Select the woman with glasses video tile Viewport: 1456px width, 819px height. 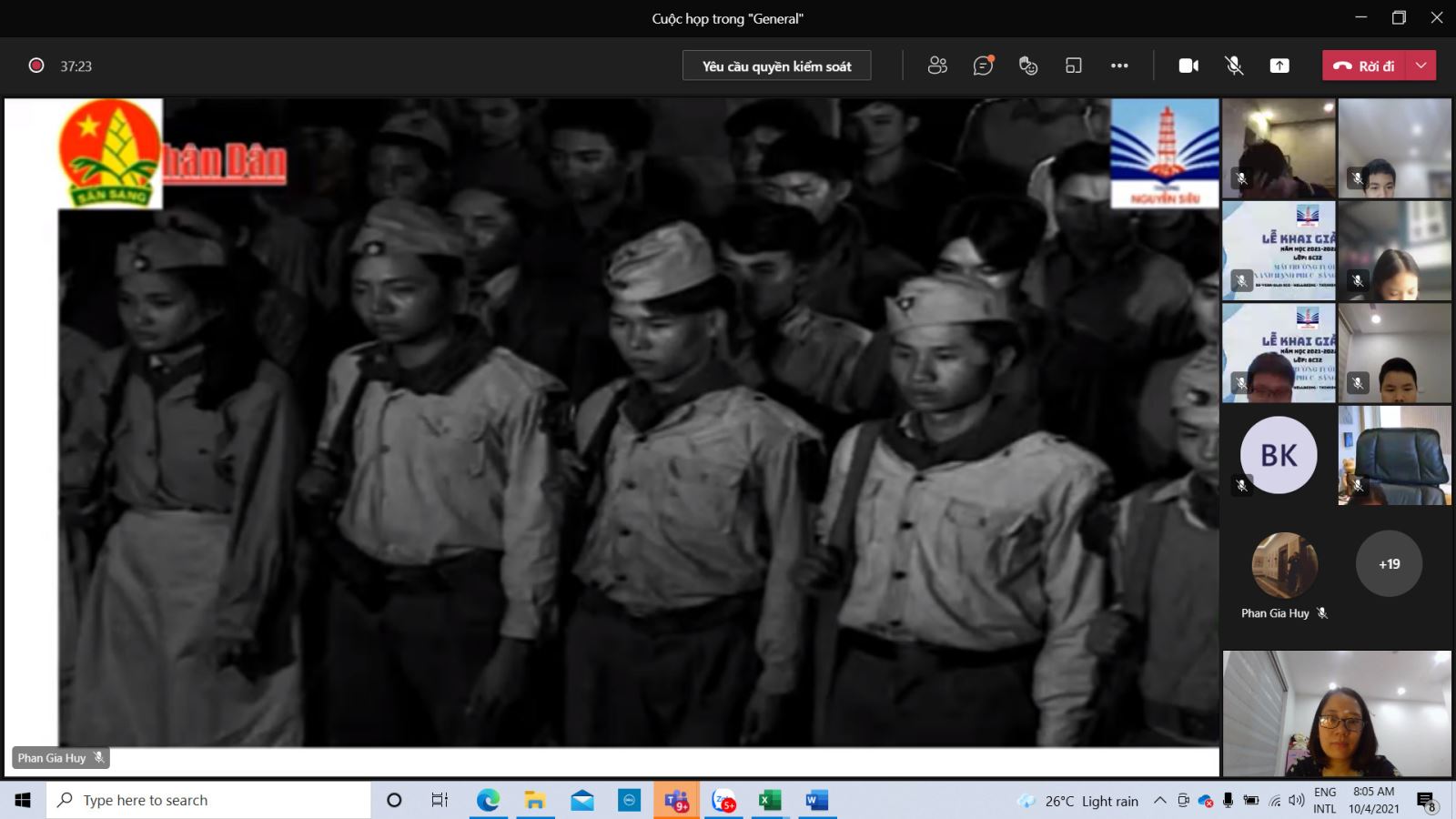(x=1337, y=713)
